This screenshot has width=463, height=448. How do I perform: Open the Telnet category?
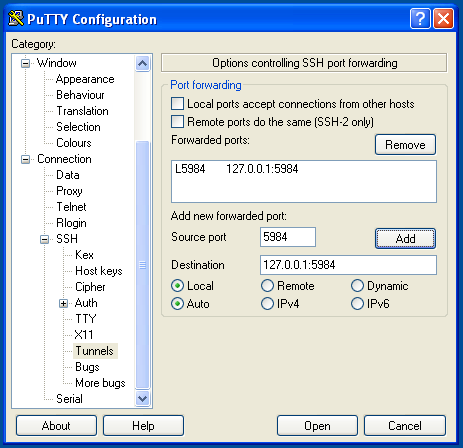[x=71, y=207]
